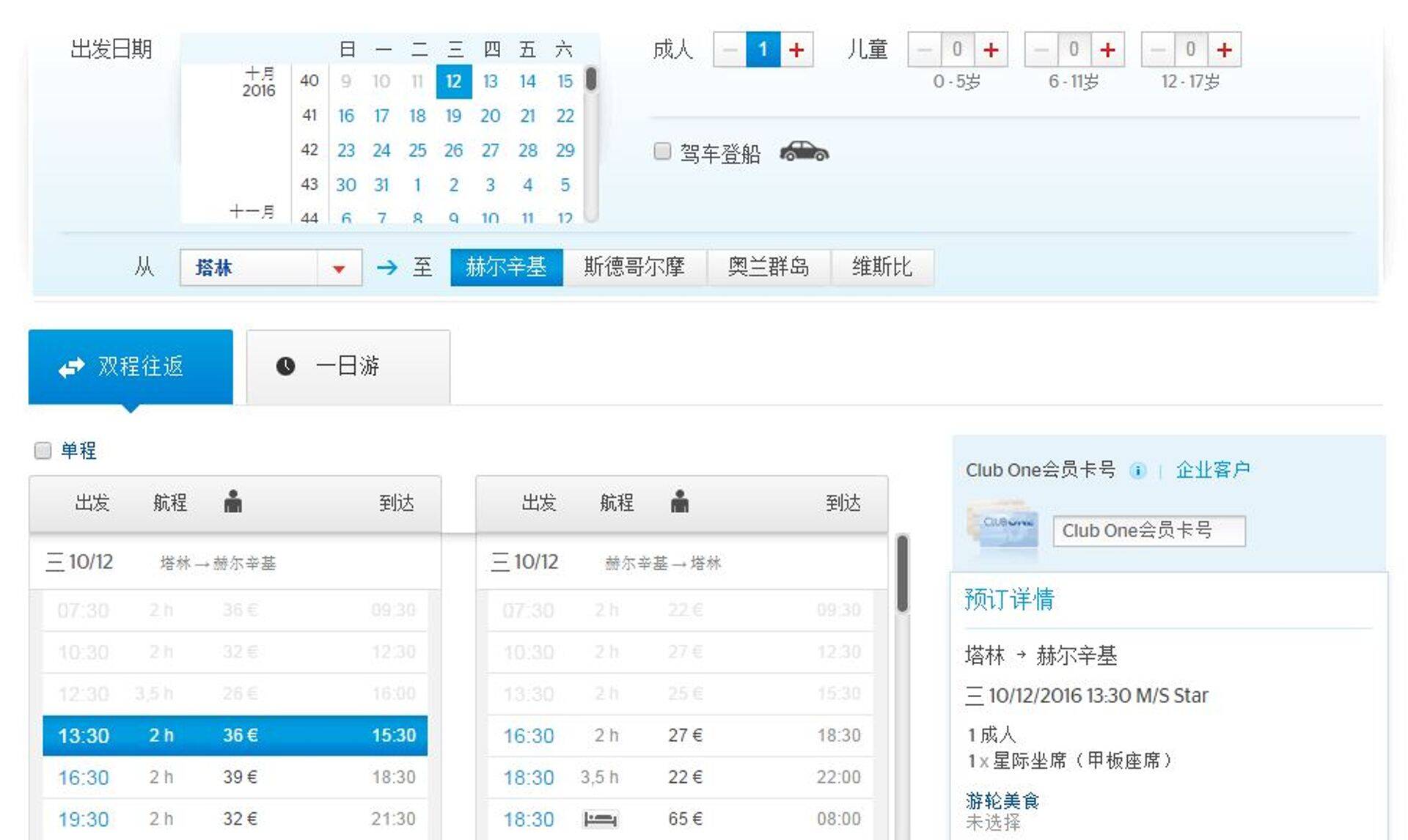The width and height of the screenshot is (1408, 840).
Task: Add a child aged 0-5
Action: pos(991,50)
